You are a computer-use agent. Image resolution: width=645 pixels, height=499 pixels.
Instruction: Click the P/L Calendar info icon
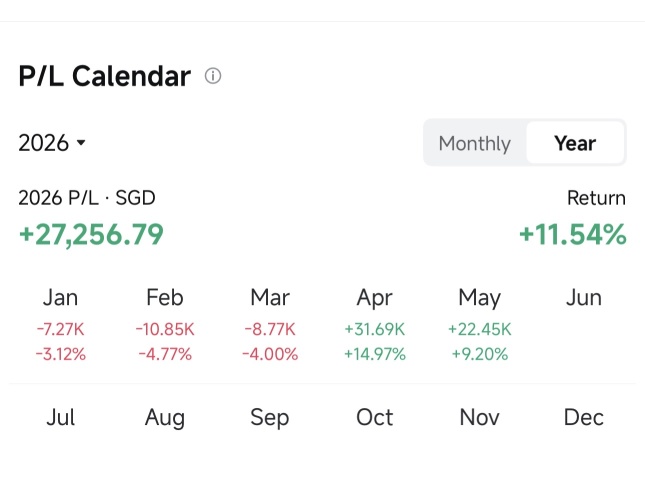213,76
